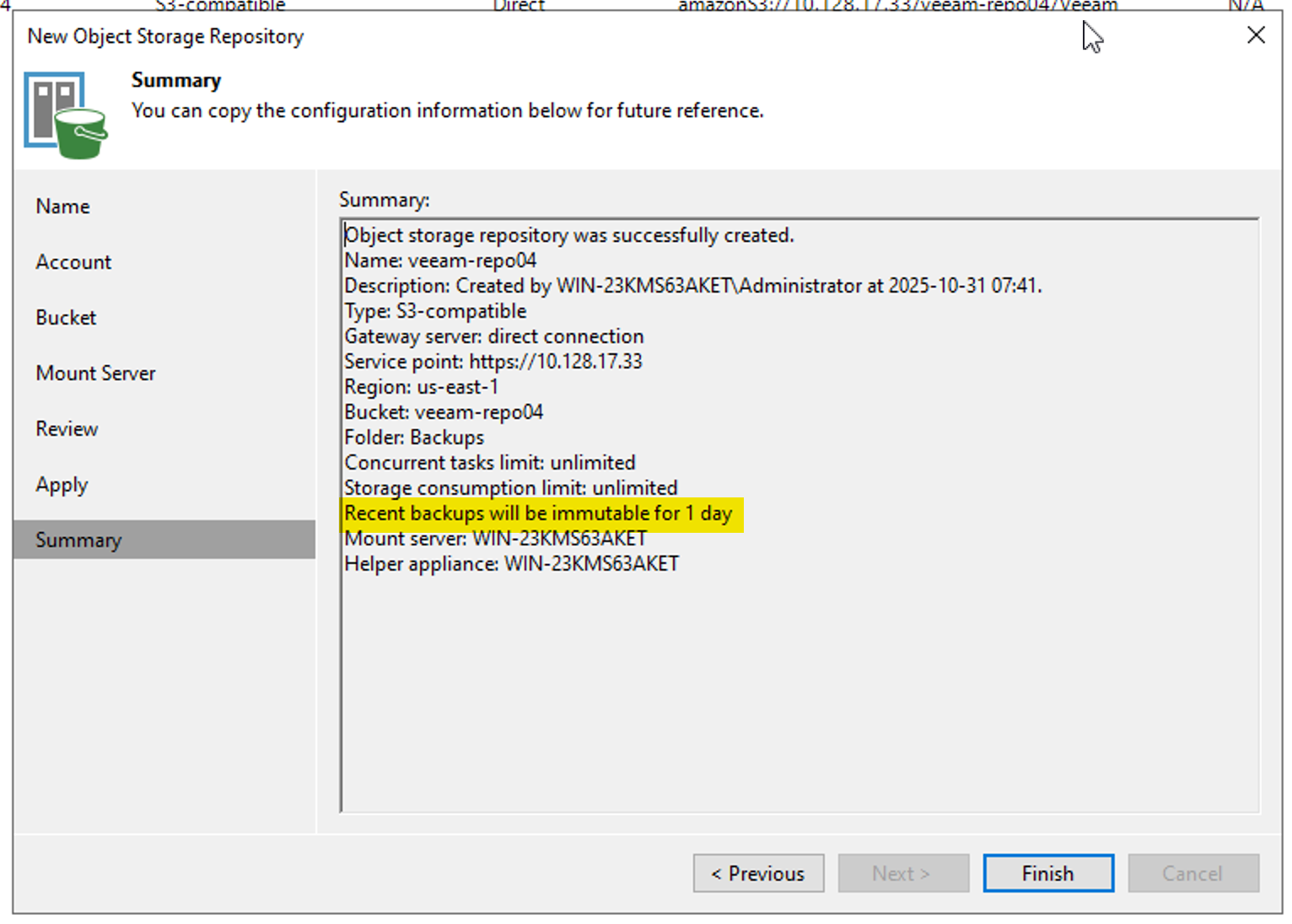Click the S3-compatible repository row in background

point(219,6)
